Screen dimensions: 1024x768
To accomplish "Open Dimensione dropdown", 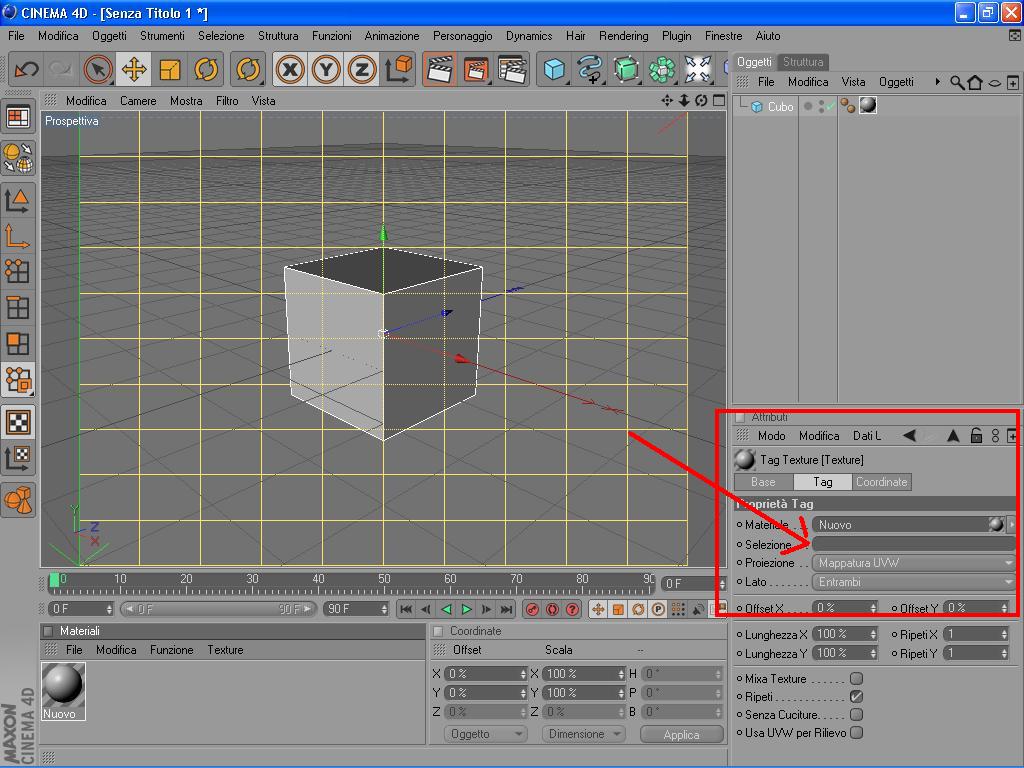I will [583, 734].
